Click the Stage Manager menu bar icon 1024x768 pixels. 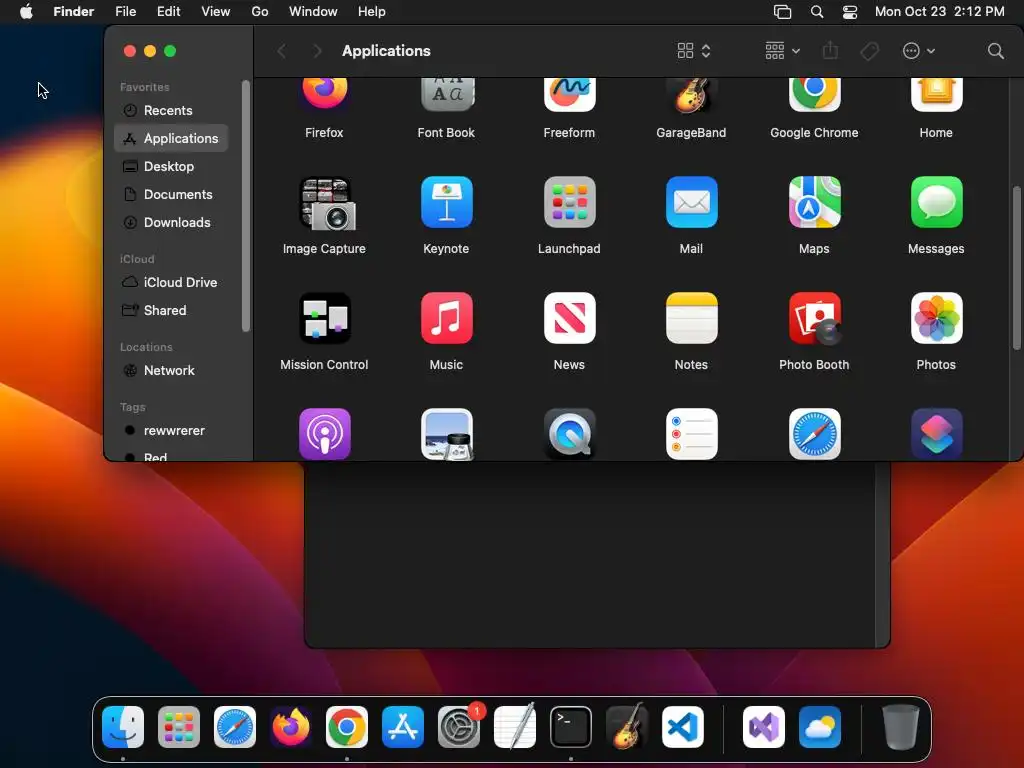point(782,12)
